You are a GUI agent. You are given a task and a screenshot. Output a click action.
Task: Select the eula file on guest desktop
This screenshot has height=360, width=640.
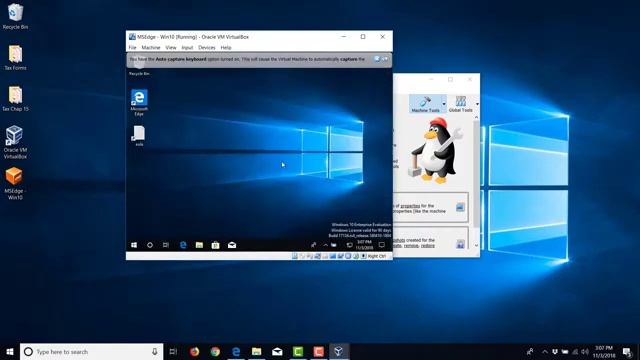(x=139, y=136)
